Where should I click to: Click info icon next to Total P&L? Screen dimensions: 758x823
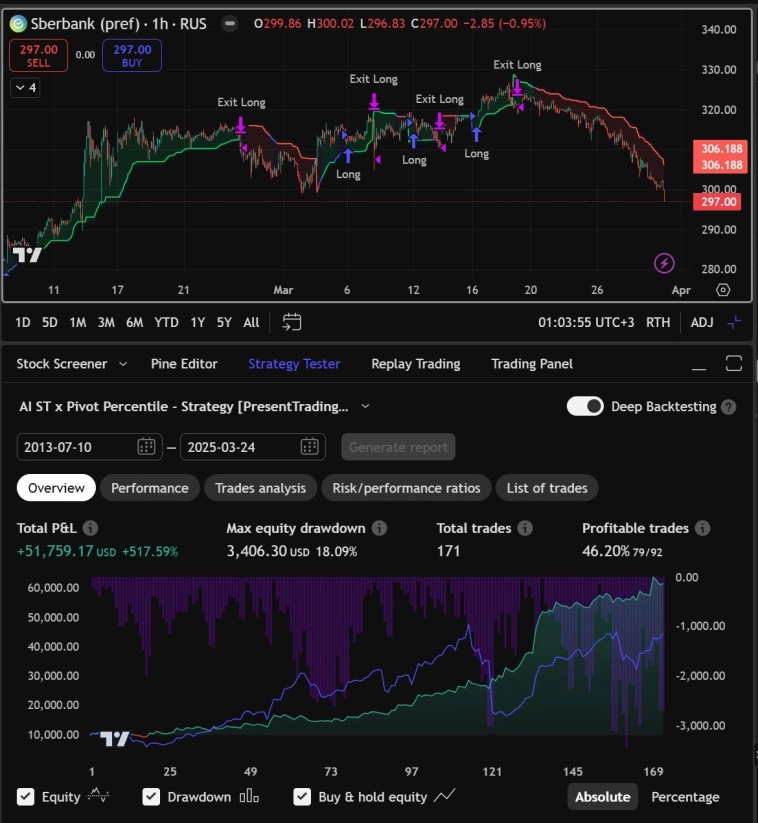point(91,528)
